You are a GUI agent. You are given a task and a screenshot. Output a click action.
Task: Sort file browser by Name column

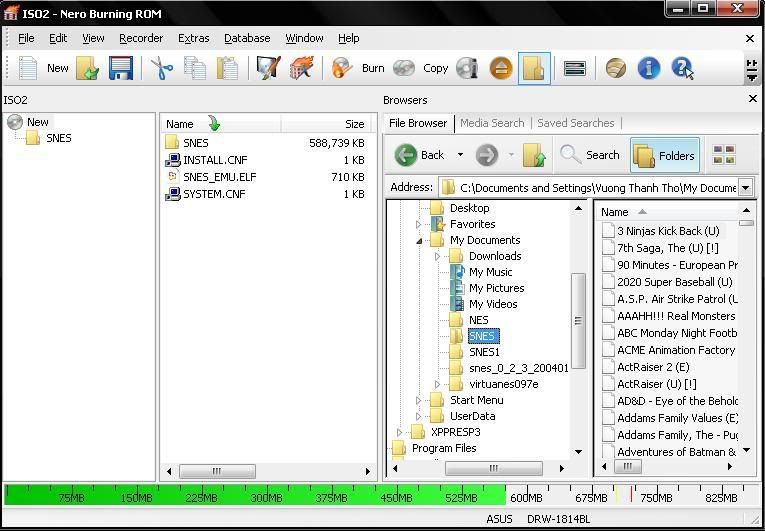(666, 212)
